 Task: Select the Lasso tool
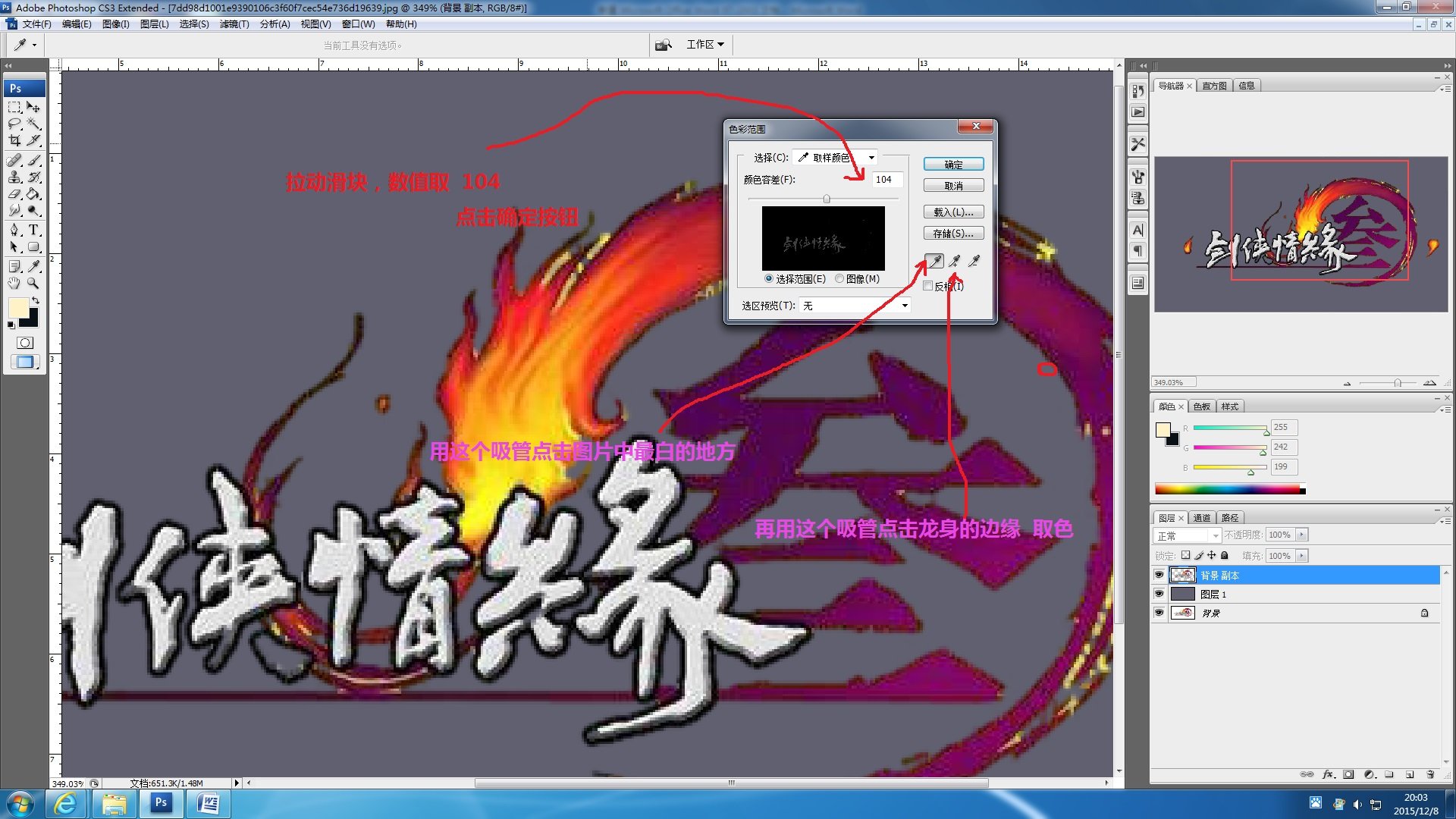14,124
